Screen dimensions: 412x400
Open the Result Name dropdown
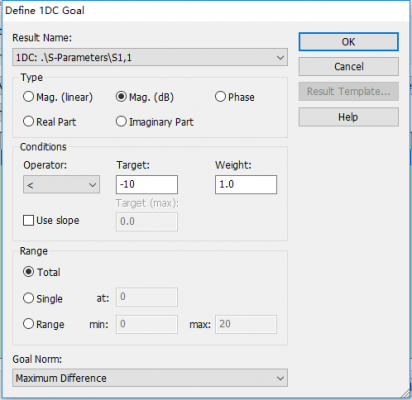point(150,57)
